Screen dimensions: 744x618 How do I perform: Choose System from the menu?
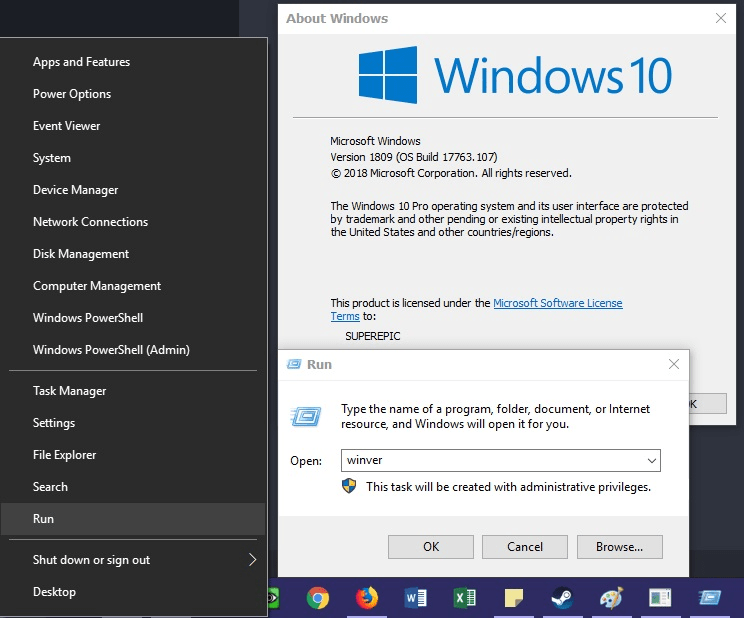(x=133, y=158)
